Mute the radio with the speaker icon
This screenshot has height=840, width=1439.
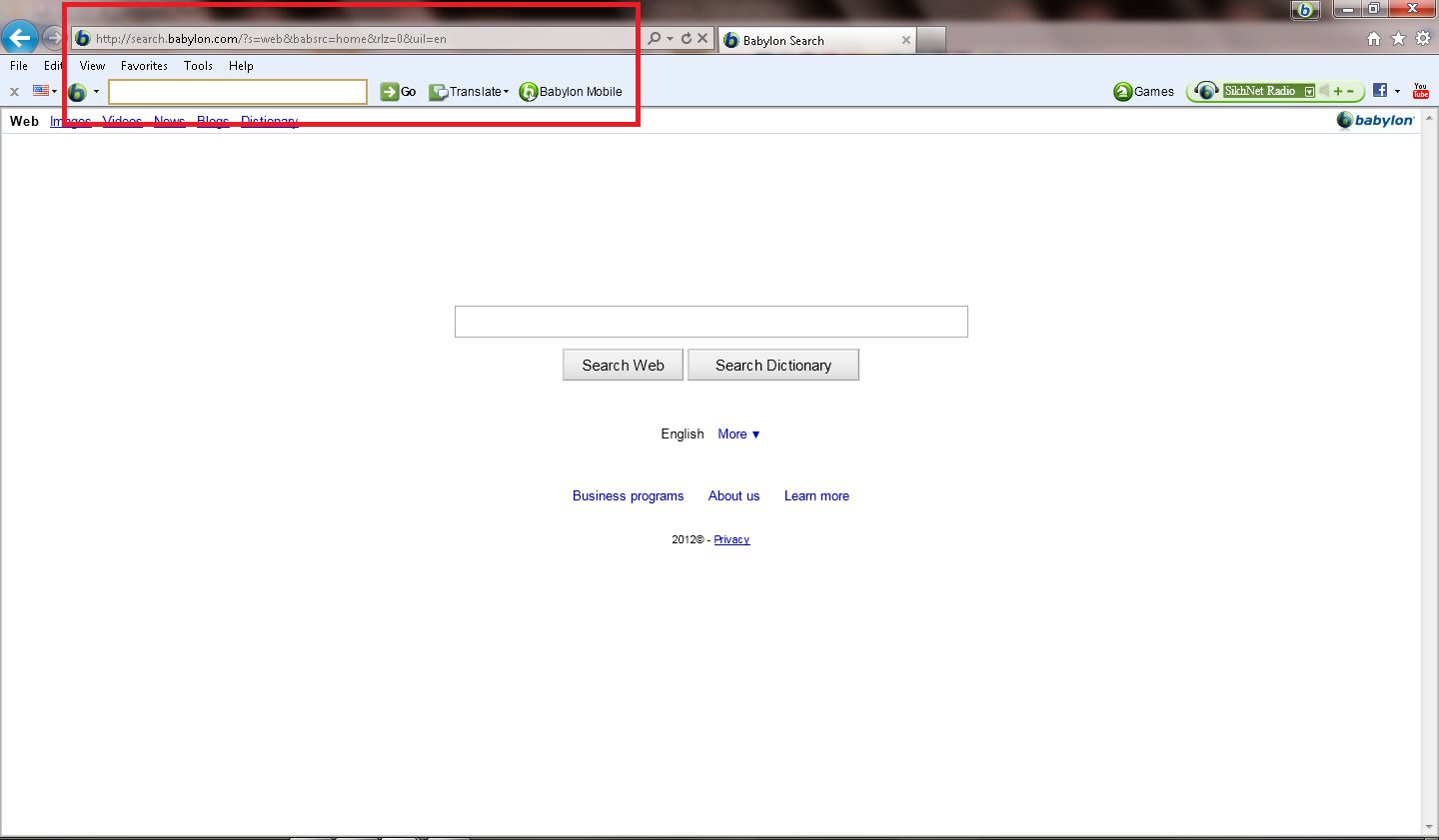(x=1324, y=91)
